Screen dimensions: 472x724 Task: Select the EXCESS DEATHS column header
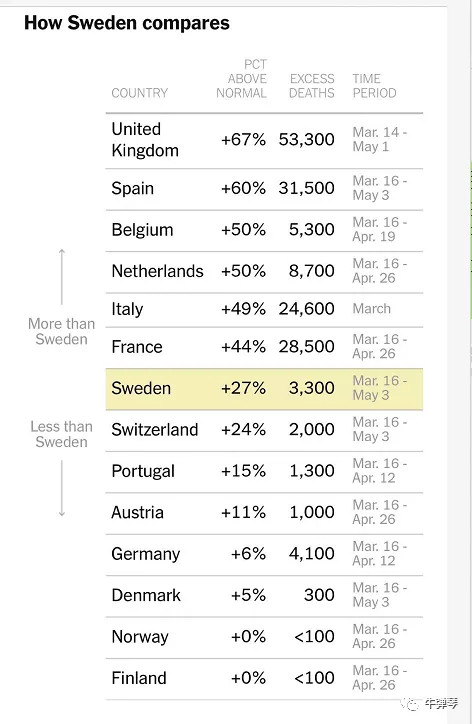pos(312,86)
